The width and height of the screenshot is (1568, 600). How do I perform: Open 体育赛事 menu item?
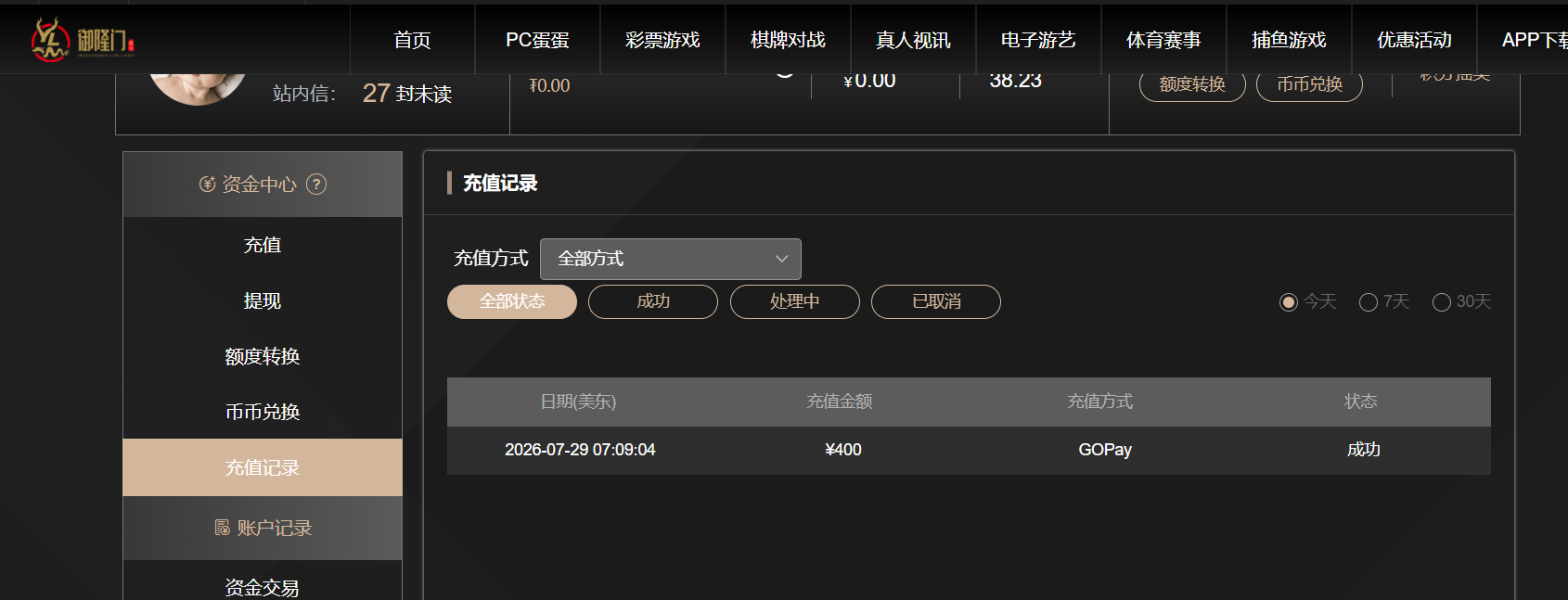point(1163,40)
